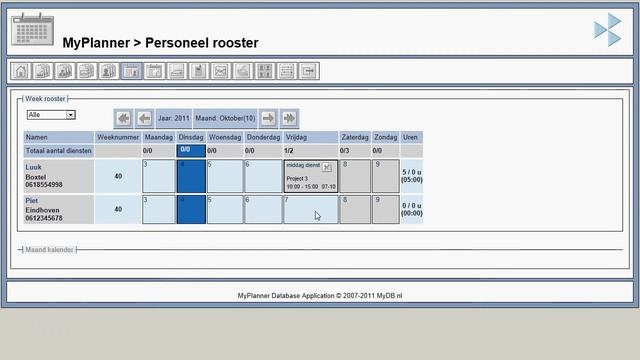
Task: Go to next week with single-right arrow
Action: [x=268, y=118]
